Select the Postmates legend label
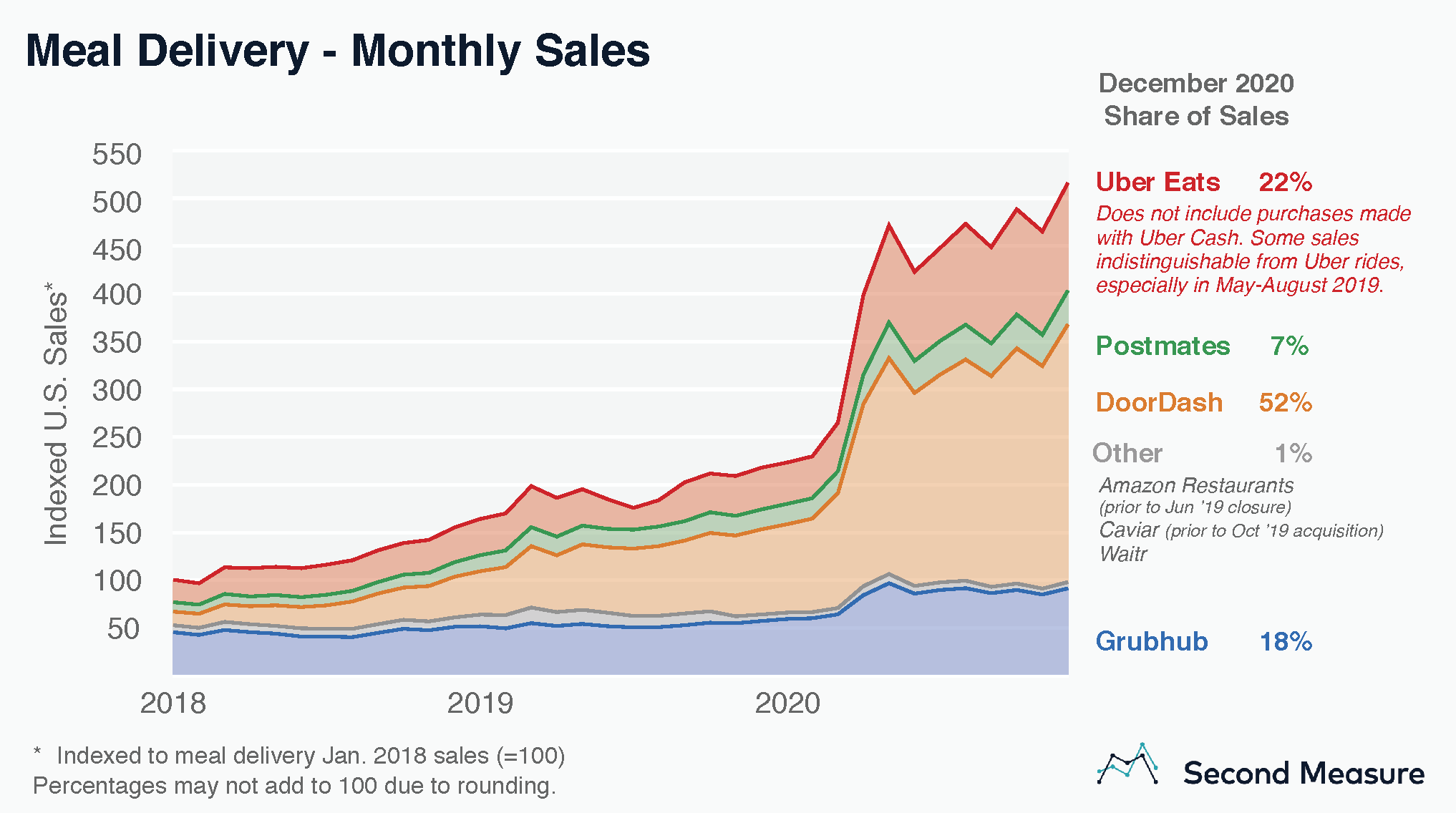This screenshot has width=1456, height=813. click(1163, 346)
